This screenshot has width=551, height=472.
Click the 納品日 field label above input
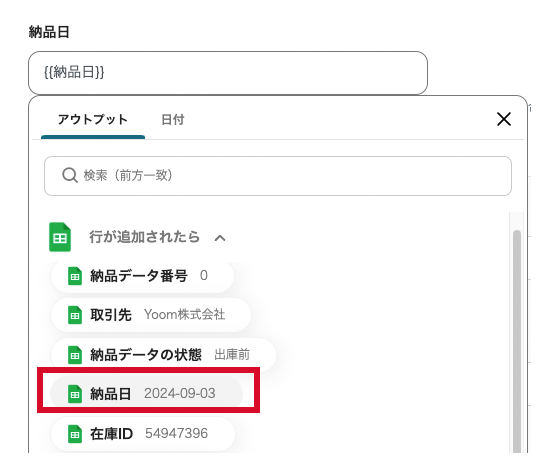pyautogui.click(x=49, y=32)
